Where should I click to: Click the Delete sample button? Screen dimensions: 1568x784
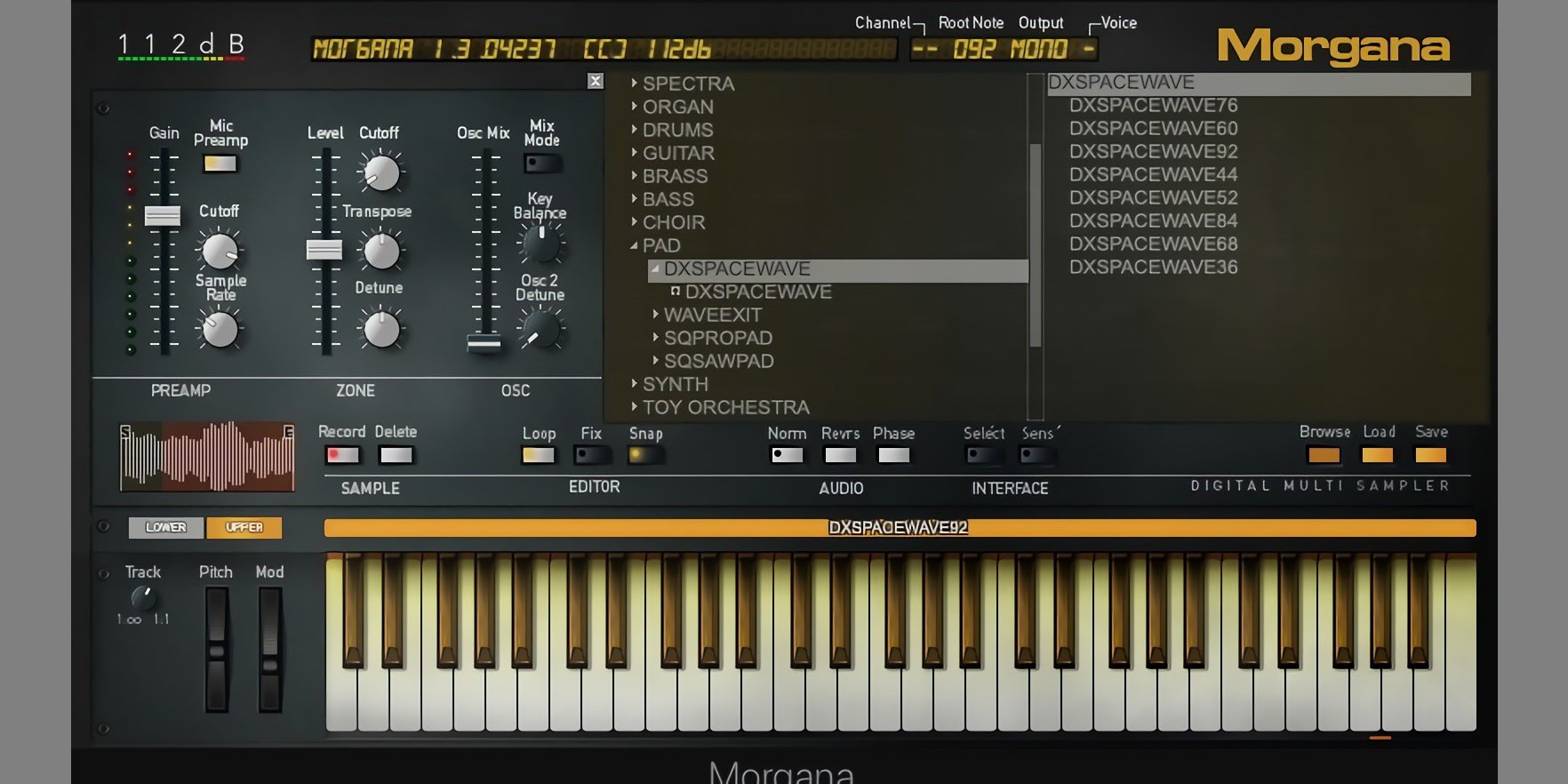396,454
